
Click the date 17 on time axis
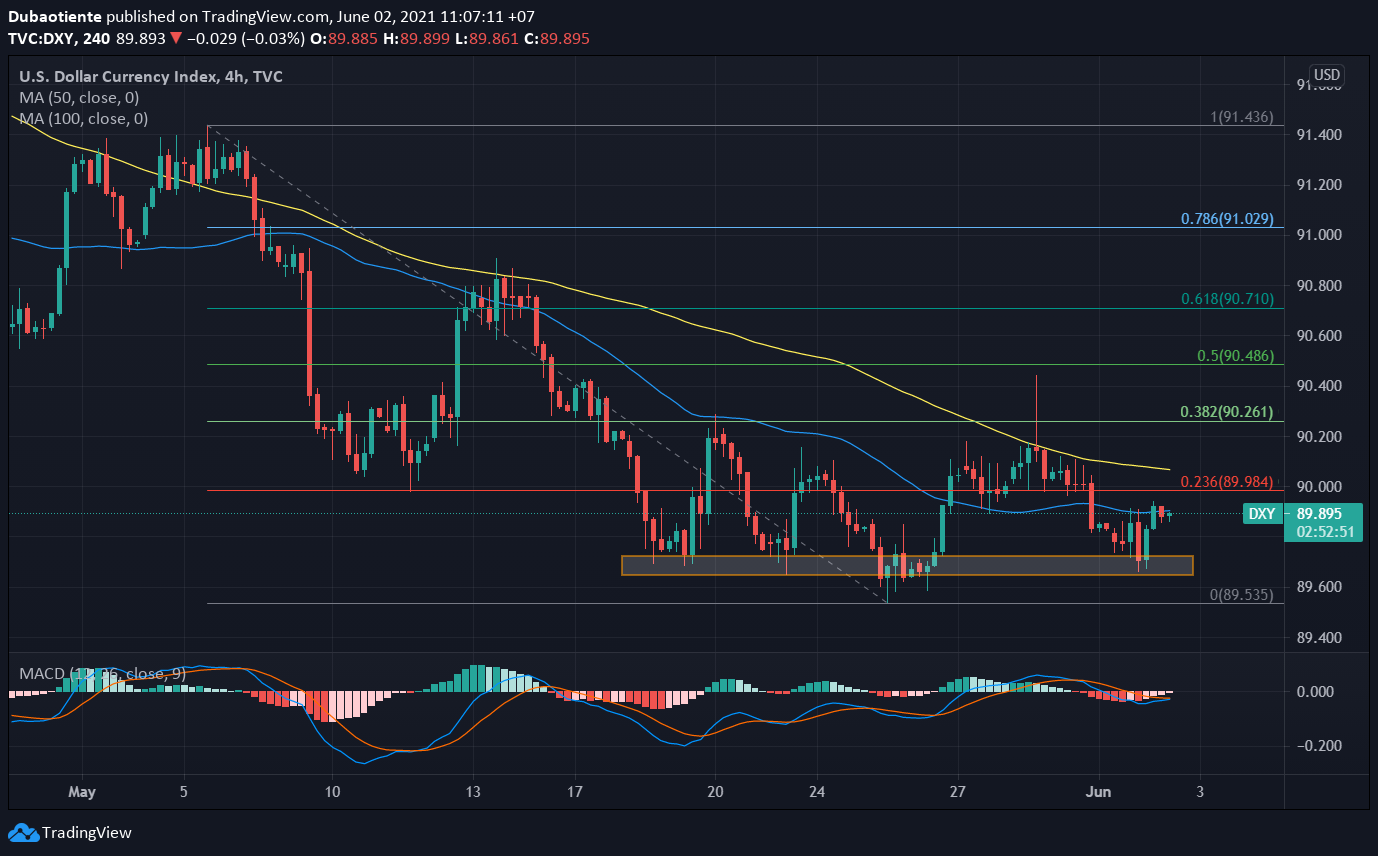point(574,791)
